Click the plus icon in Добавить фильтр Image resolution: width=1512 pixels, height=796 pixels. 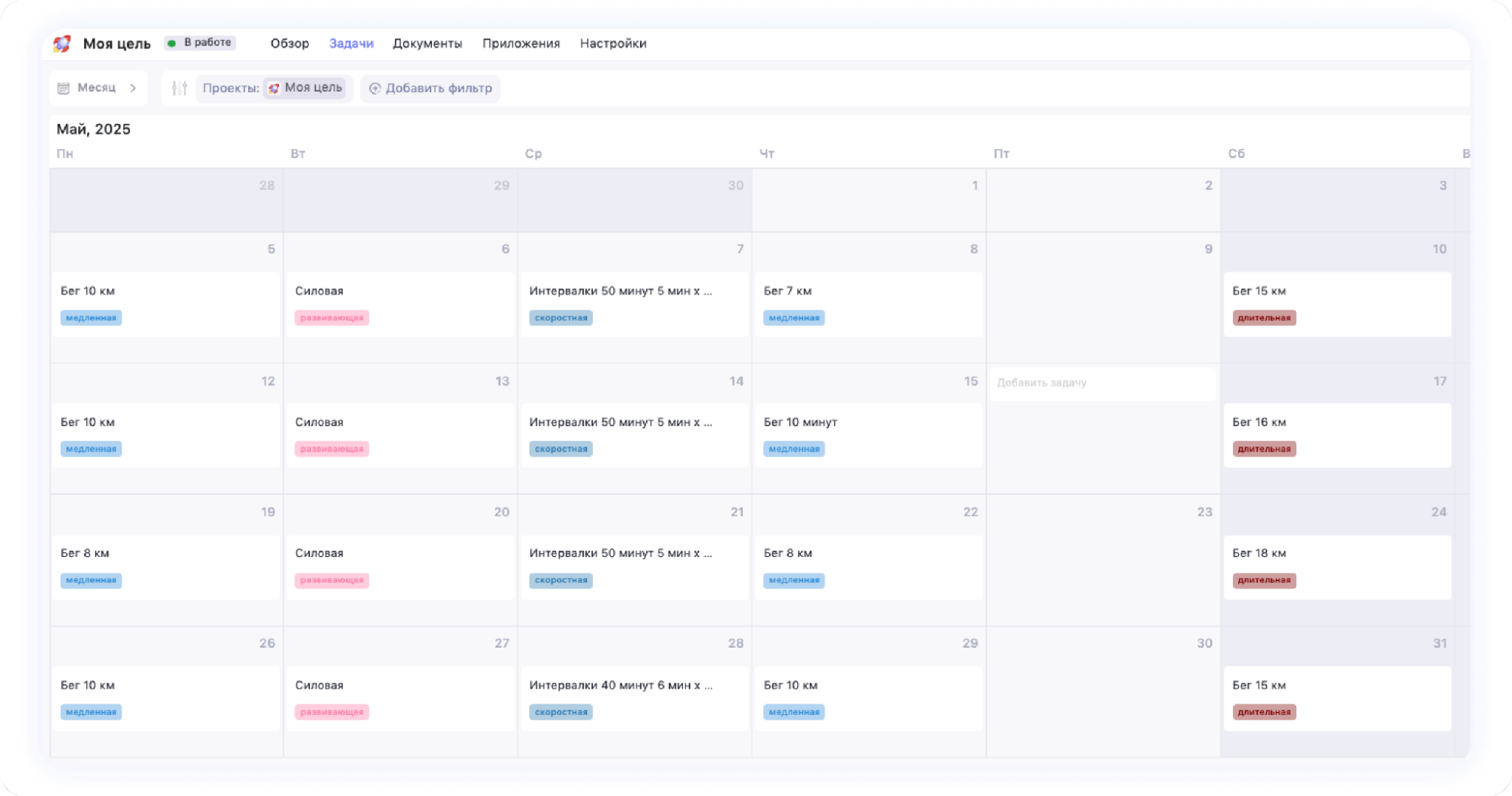coord(374,89)
